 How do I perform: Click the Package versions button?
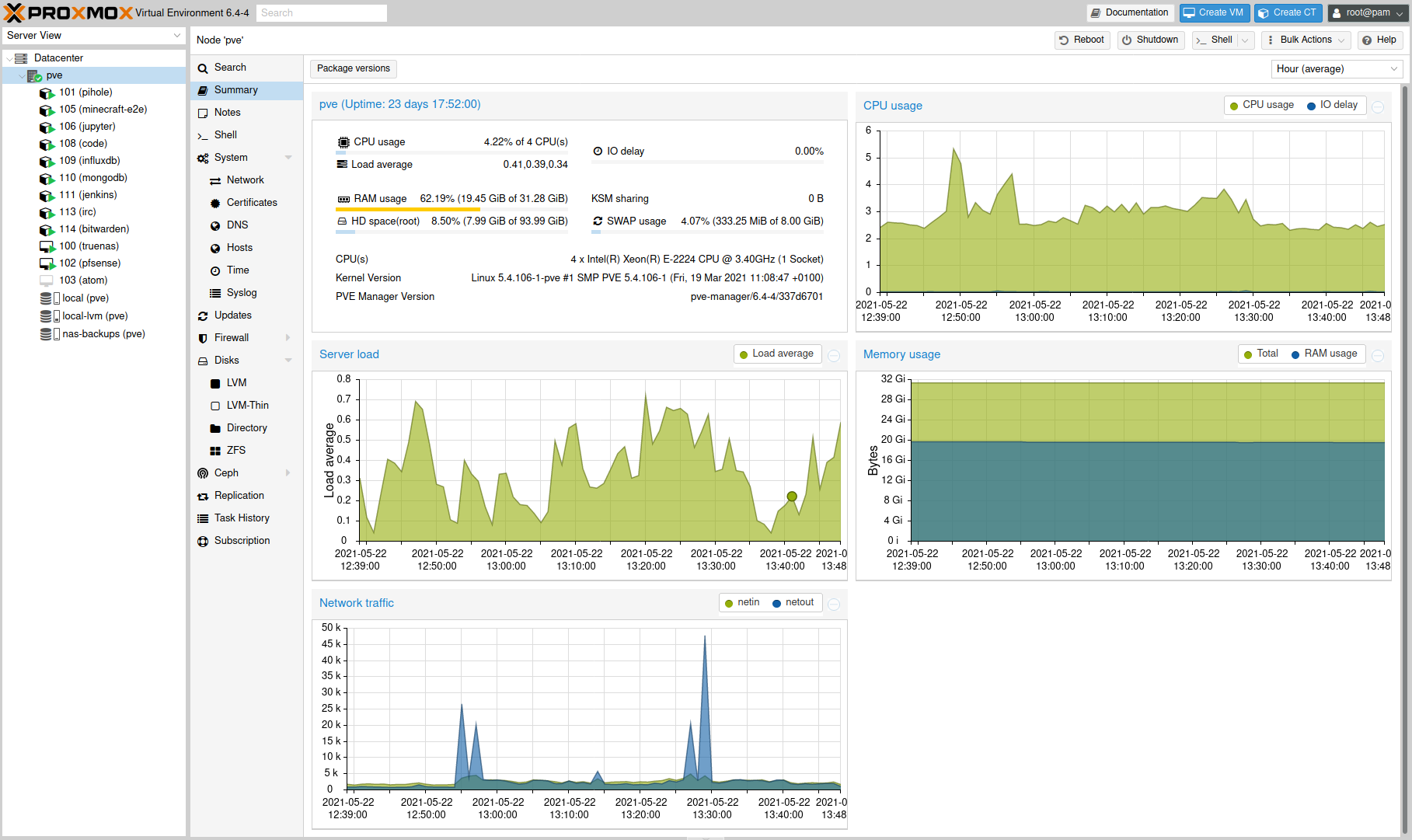[x=354, y=69]
